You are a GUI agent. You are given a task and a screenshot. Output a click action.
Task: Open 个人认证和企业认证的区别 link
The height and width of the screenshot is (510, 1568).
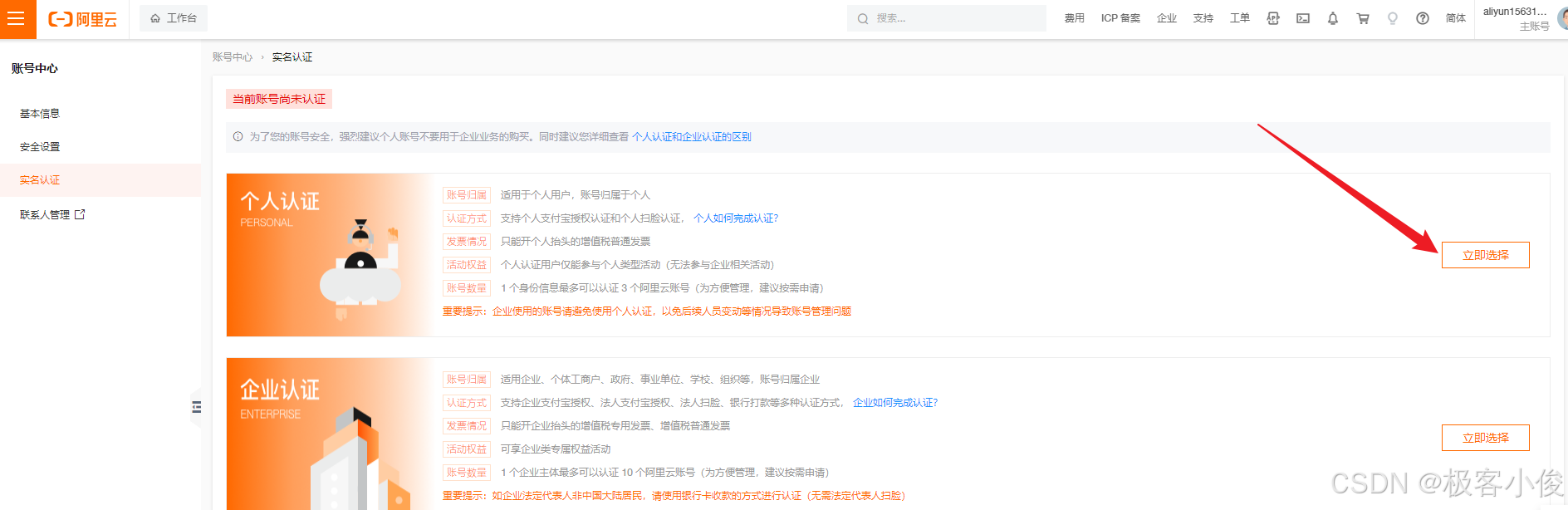[691, 137]
